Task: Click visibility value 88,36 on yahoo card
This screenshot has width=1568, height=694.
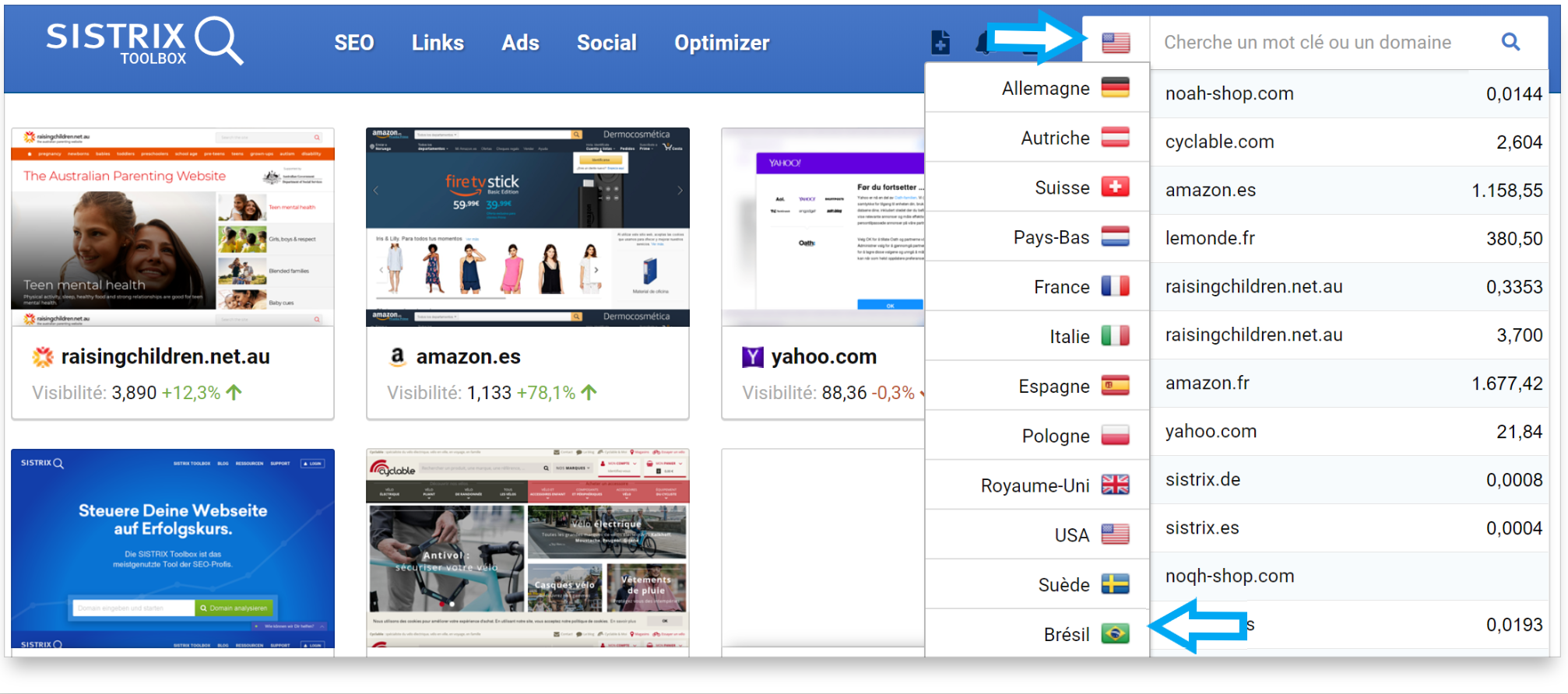Action: (844, 393)
